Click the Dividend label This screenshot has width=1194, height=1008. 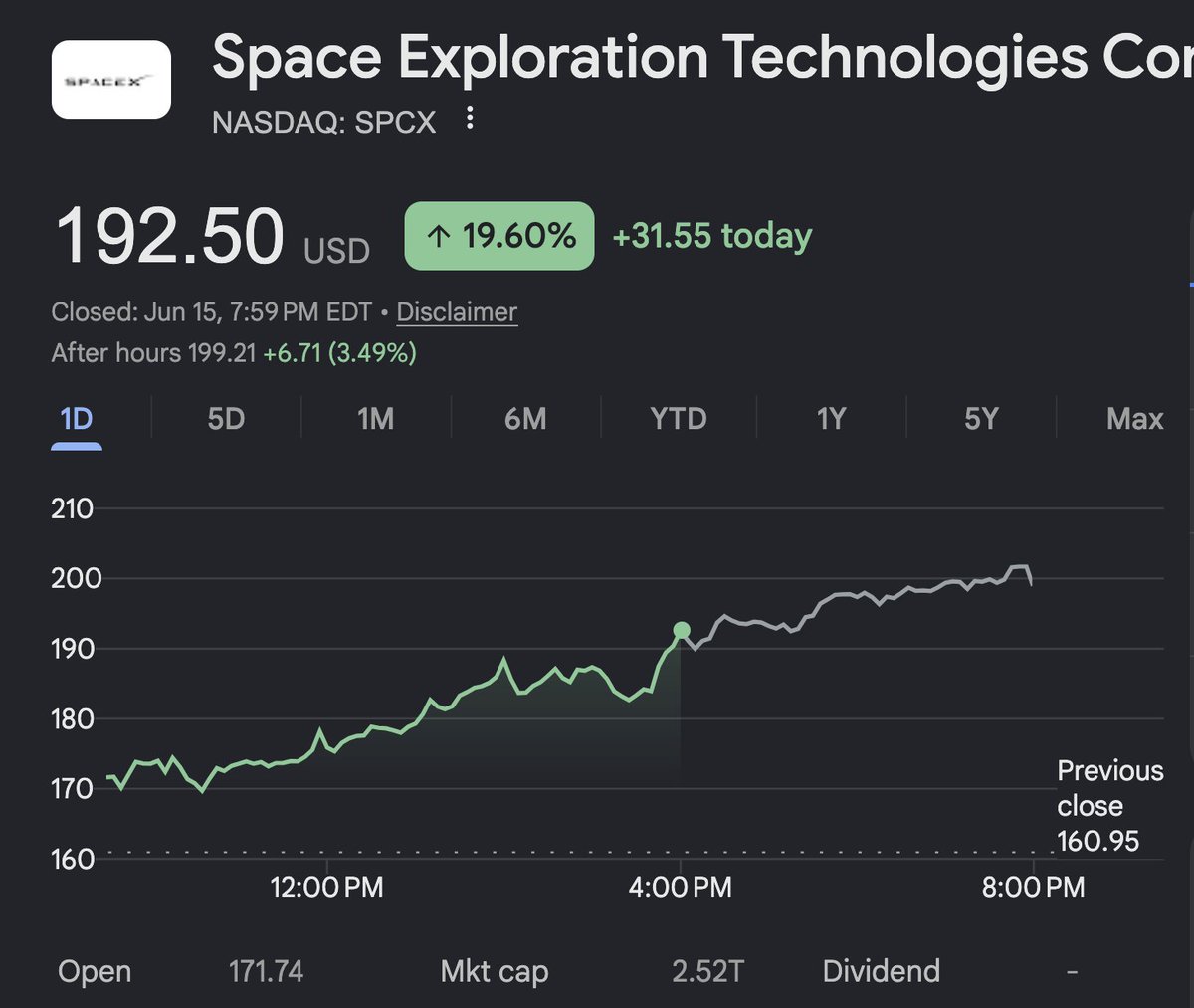coord(882,971)
